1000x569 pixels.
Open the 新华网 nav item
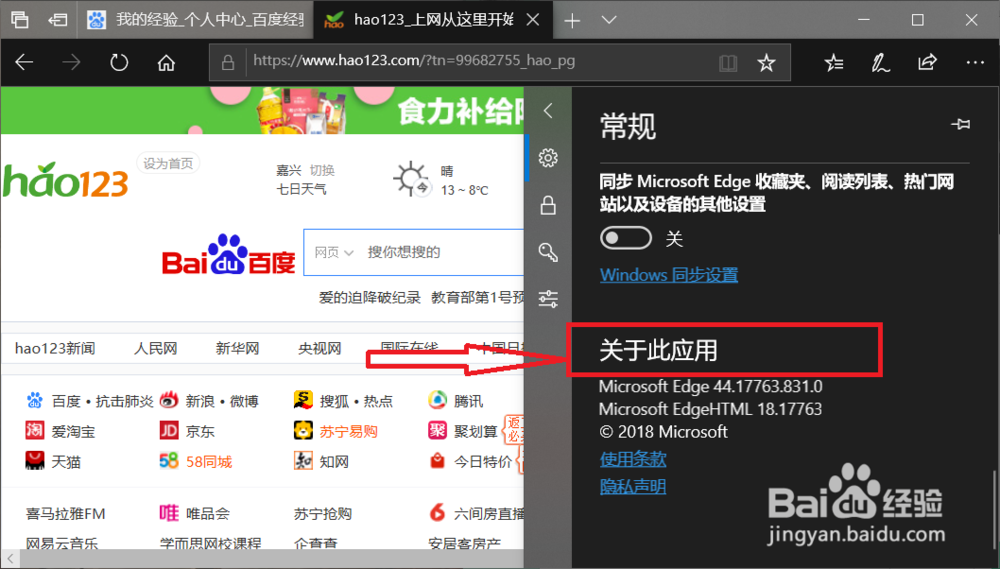click(x=237, y=348)
